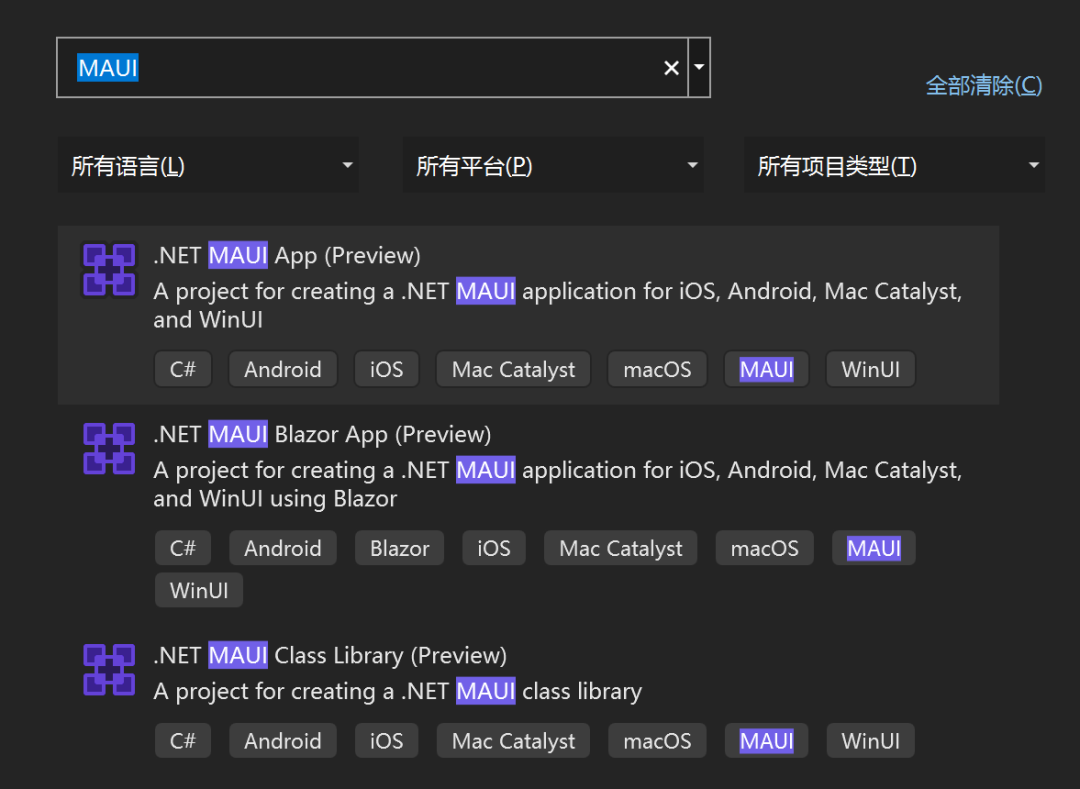Click the .NET MAUI App template icon
The width and height of the screenshot is (1080, 789).
tap(109, 269)
